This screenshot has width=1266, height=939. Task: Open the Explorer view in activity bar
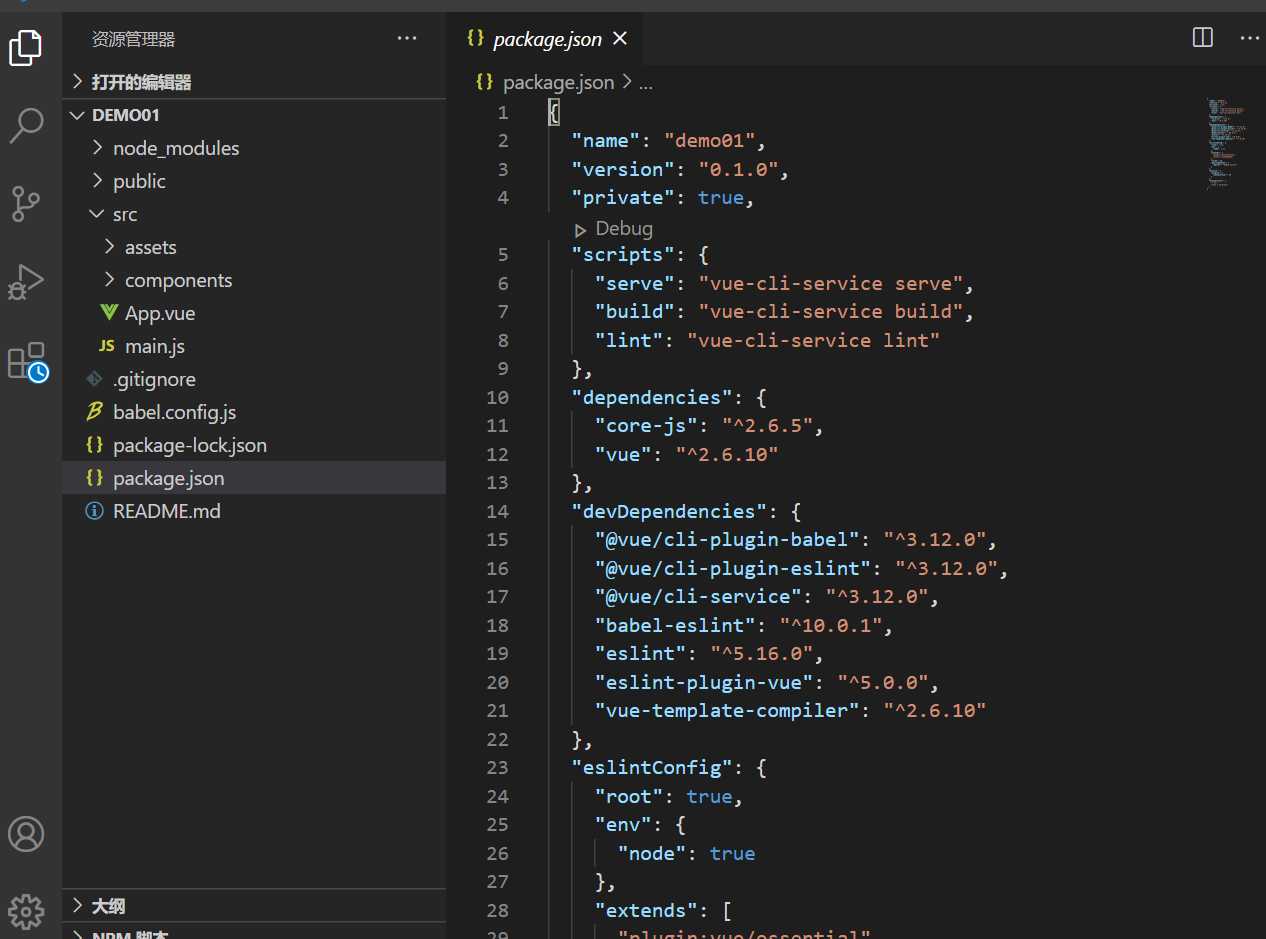point(26,47)
